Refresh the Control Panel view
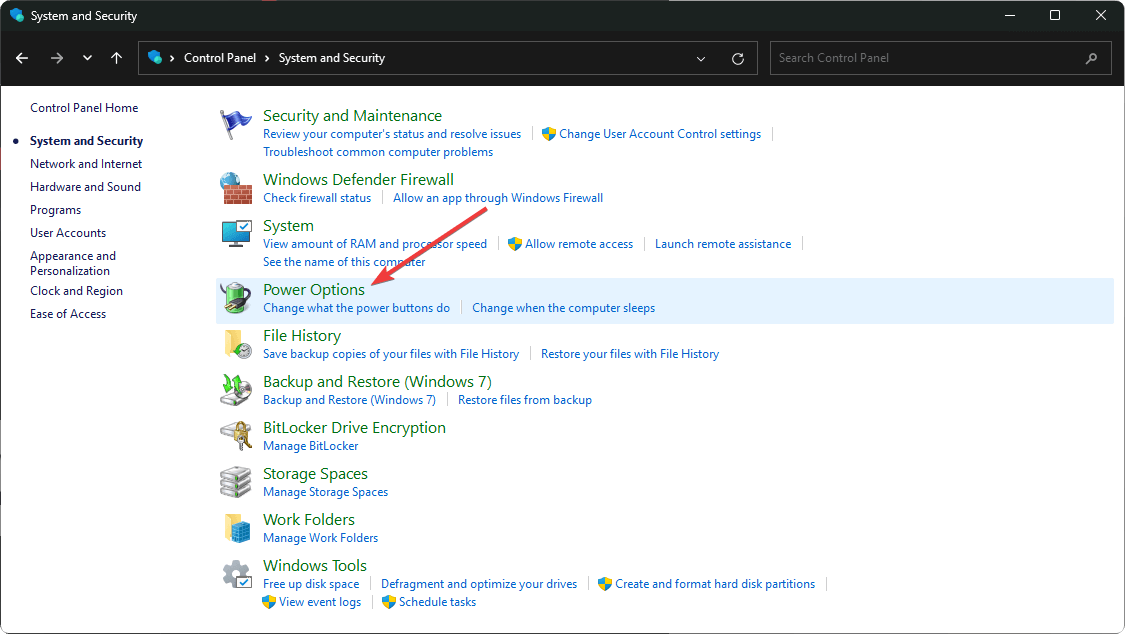Image resolution: width=1125 pixels, height=634 pixels. click(x=738, y=58)
